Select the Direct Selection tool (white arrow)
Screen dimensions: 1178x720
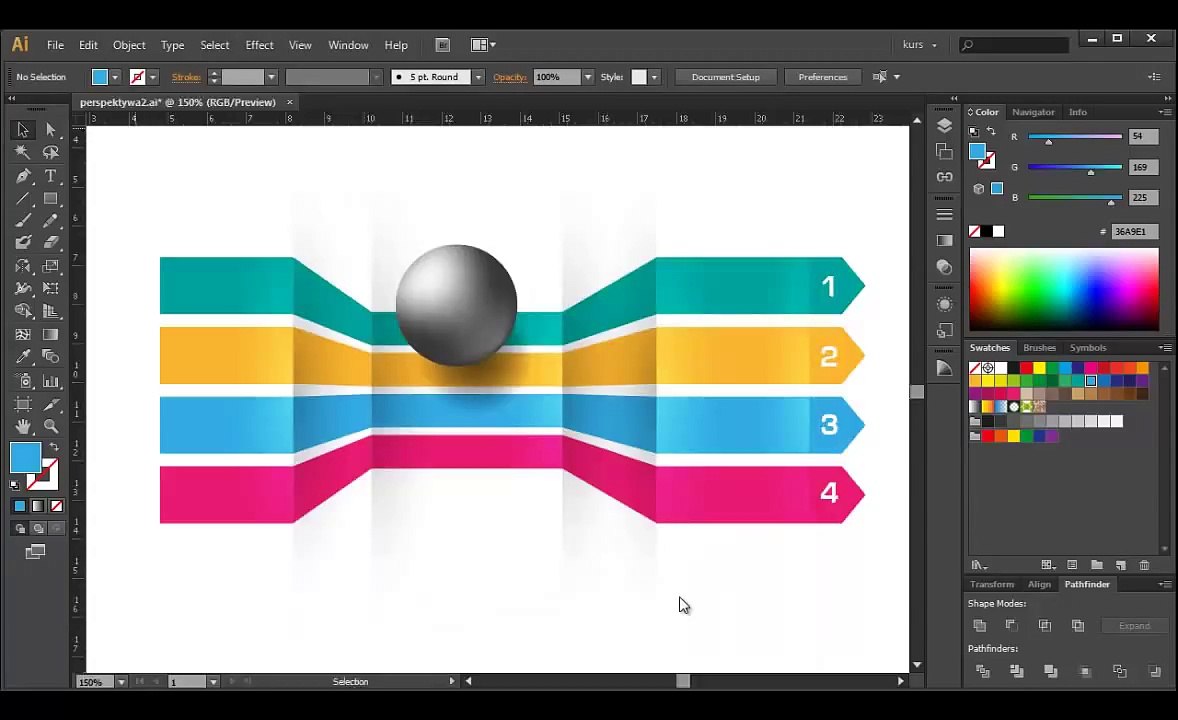click(x=50, y=129)
